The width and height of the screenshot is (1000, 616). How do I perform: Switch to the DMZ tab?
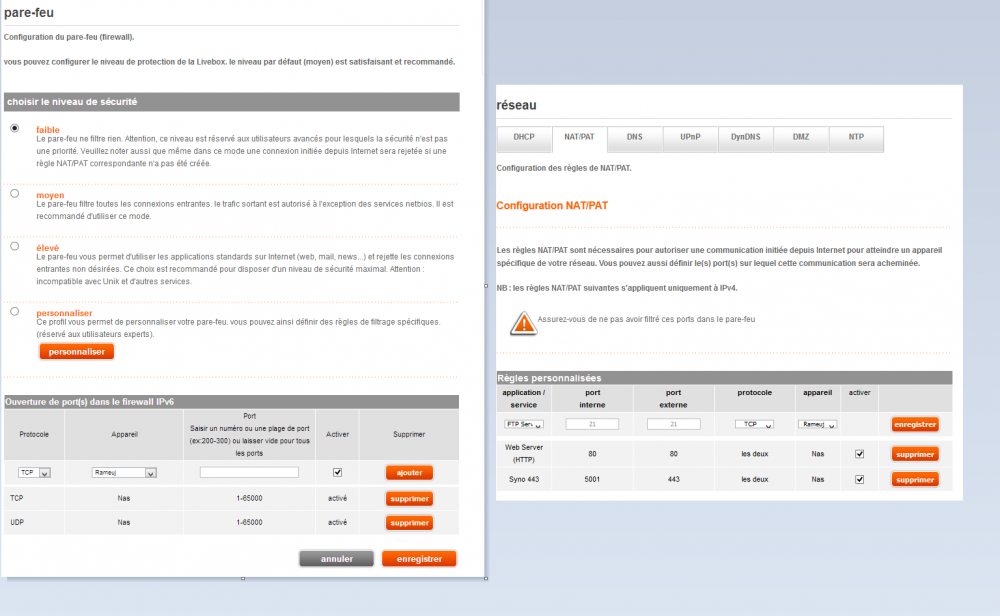(x=801, y=138)
